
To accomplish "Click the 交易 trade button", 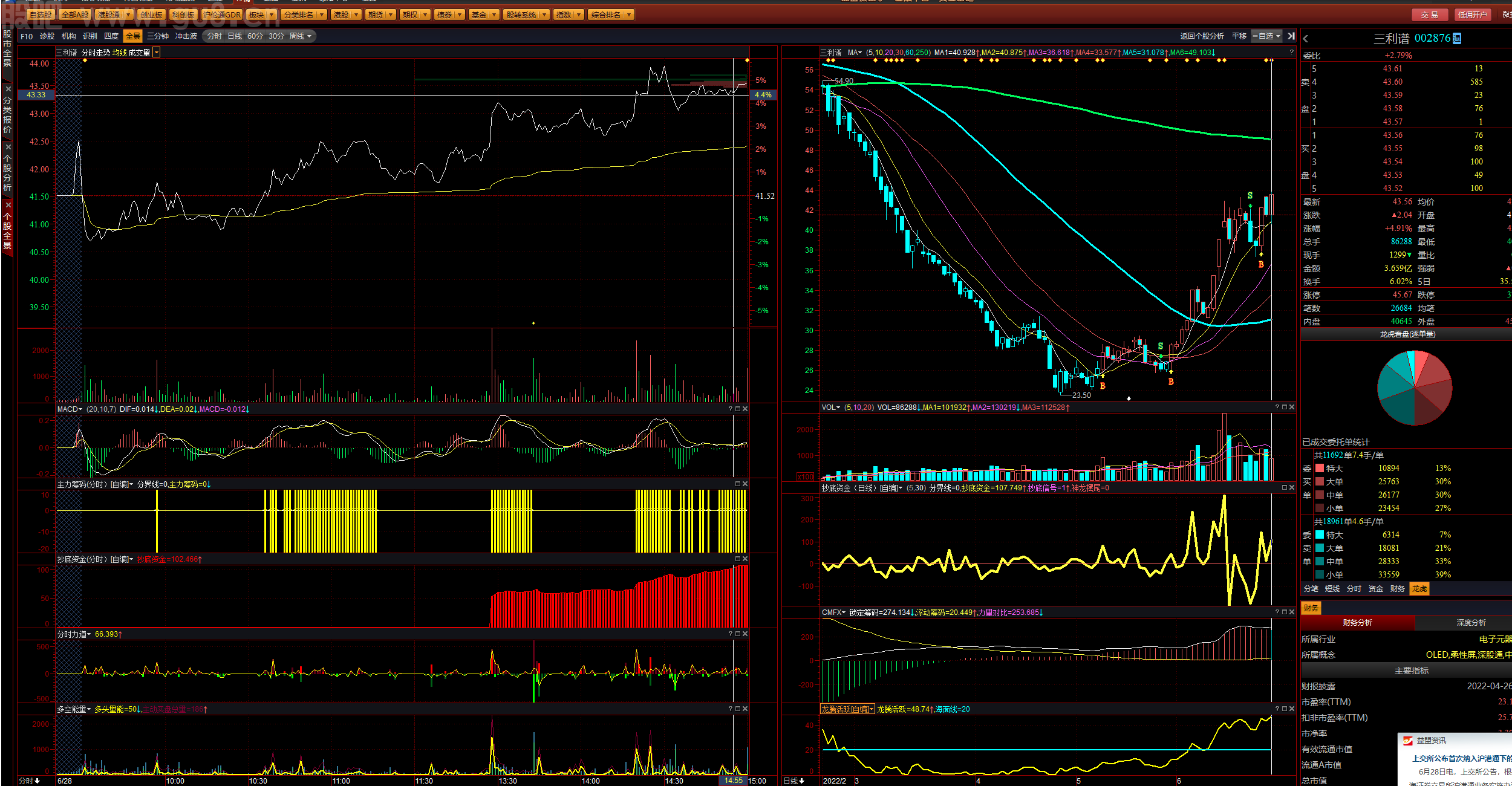I will [x=1429, y=15].
